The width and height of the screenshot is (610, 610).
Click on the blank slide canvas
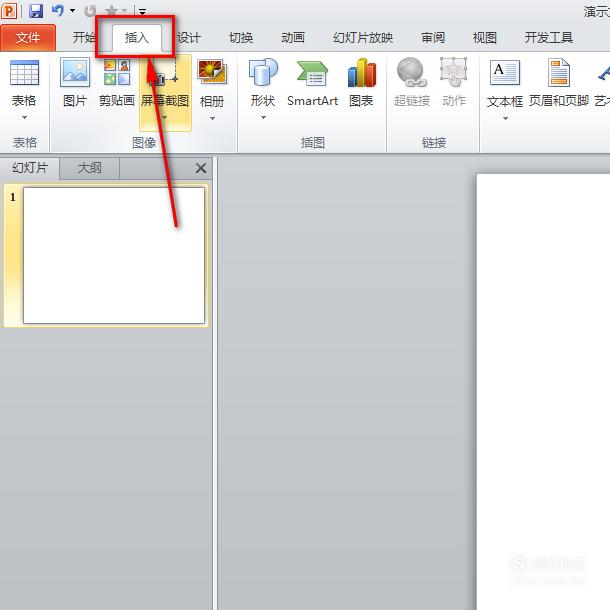543,391
